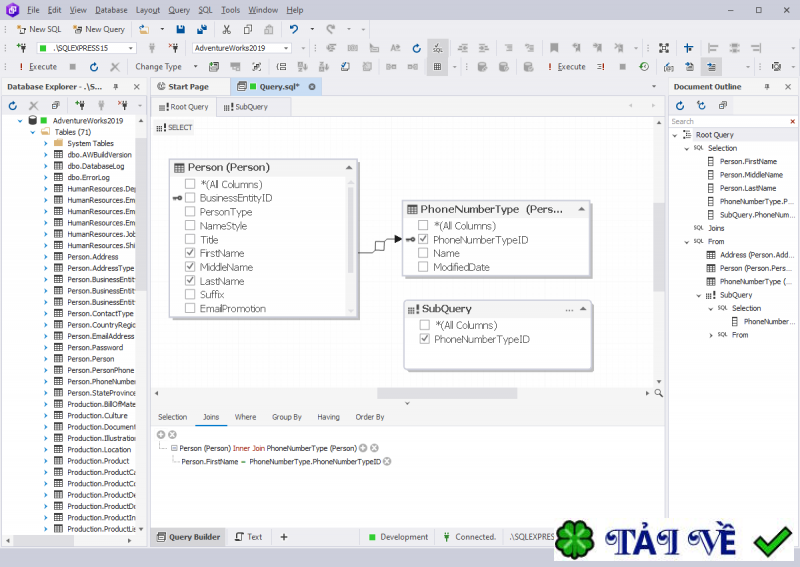The width and height of the screenshot is (800, 567).
Task: Expand the System Tables folder
Action: [x=45, y=143]
